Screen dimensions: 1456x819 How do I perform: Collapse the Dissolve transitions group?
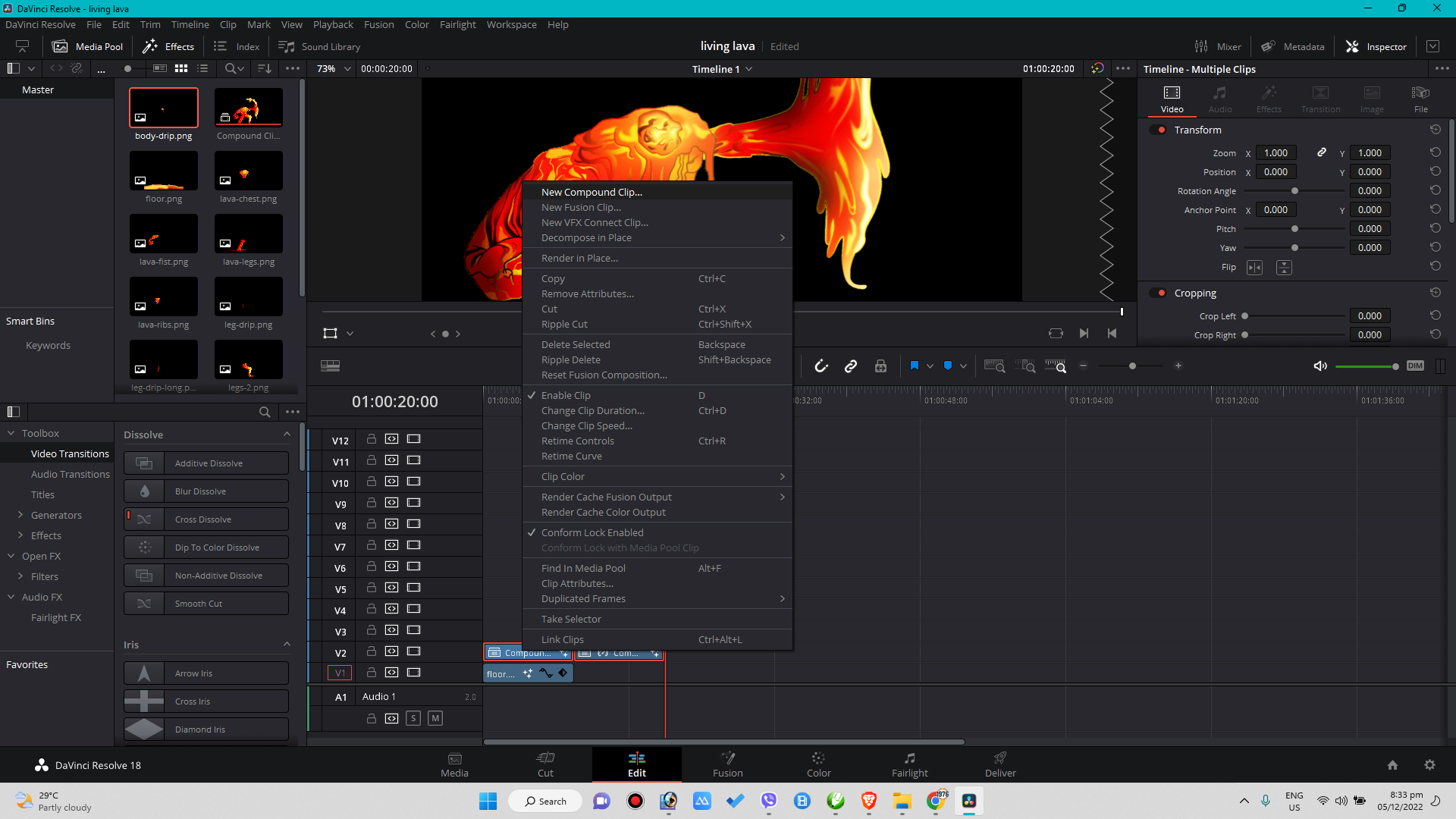pyautogui.click(x=287, y=435)
